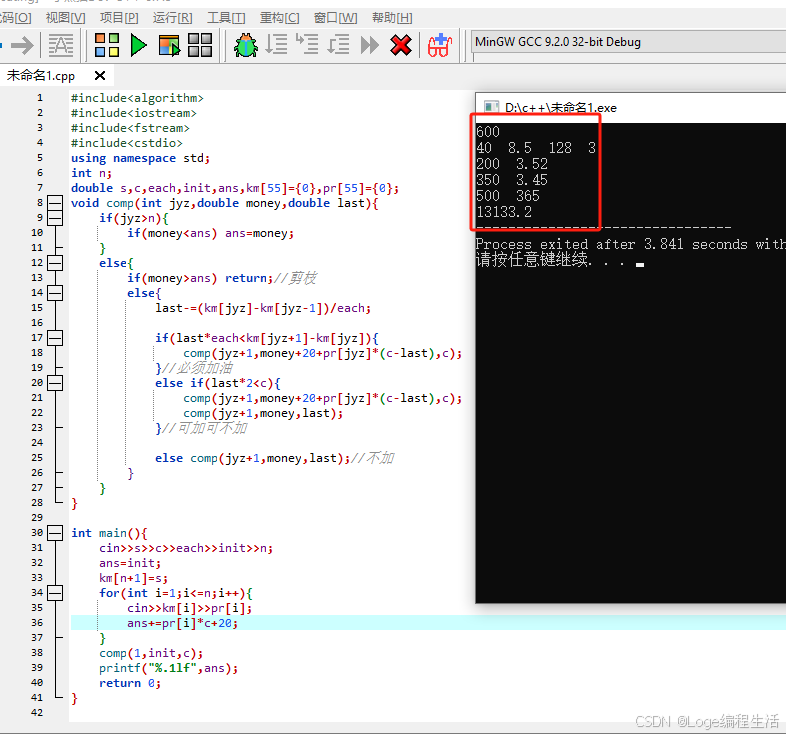The height and width of the screenshot is (735, 786).
Task: Click the forward navigation arrow icon
Action: tap(22, 46)
